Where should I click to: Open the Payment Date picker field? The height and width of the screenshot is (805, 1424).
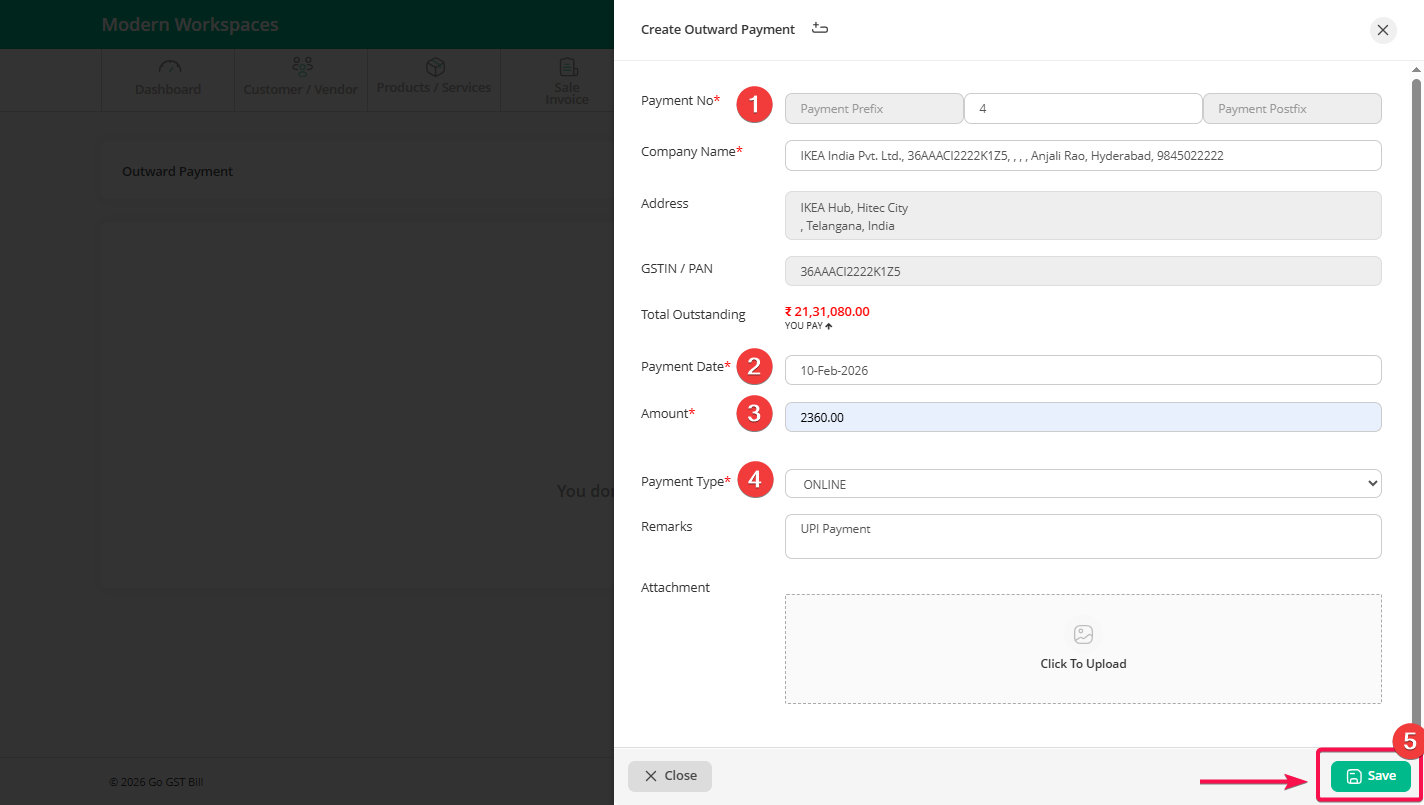coord(1083,370)
